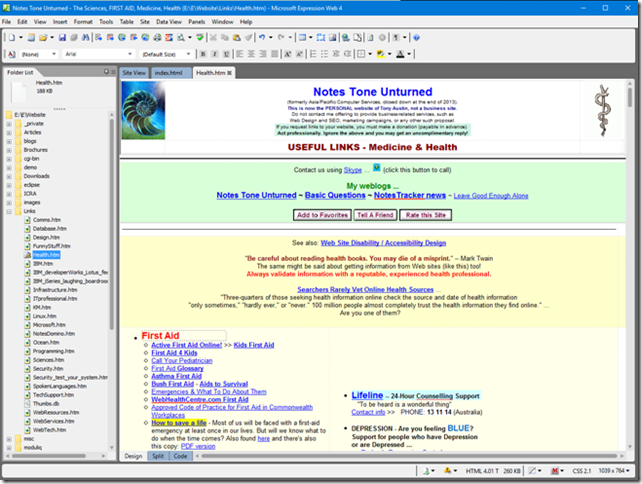Toggle Center alignment
The width and height of the screenshot is (642, 484).
point(251,54)
